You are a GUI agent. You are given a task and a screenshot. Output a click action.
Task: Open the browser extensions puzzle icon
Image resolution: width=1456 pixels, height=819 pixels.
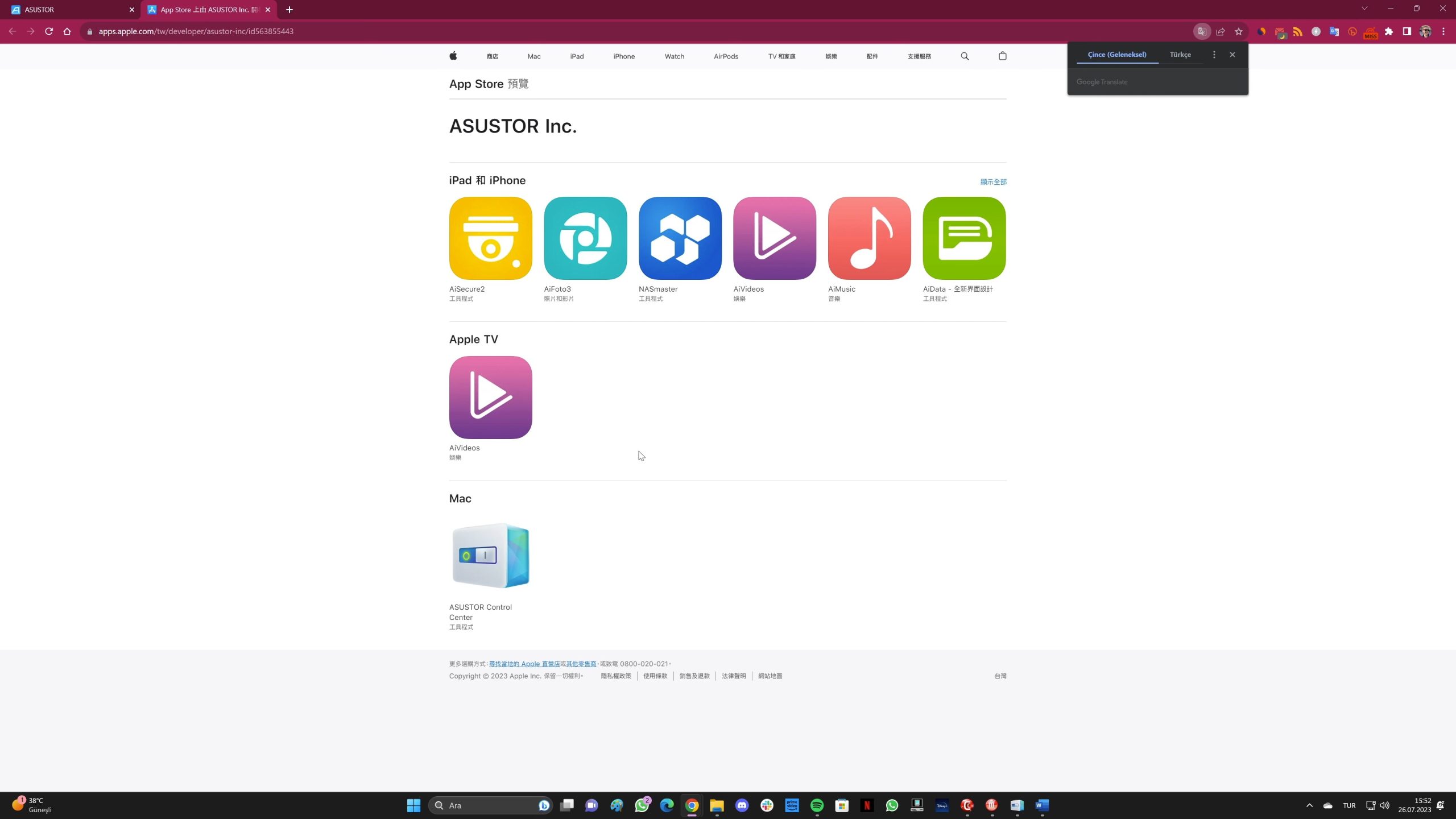coord(1388,31)
